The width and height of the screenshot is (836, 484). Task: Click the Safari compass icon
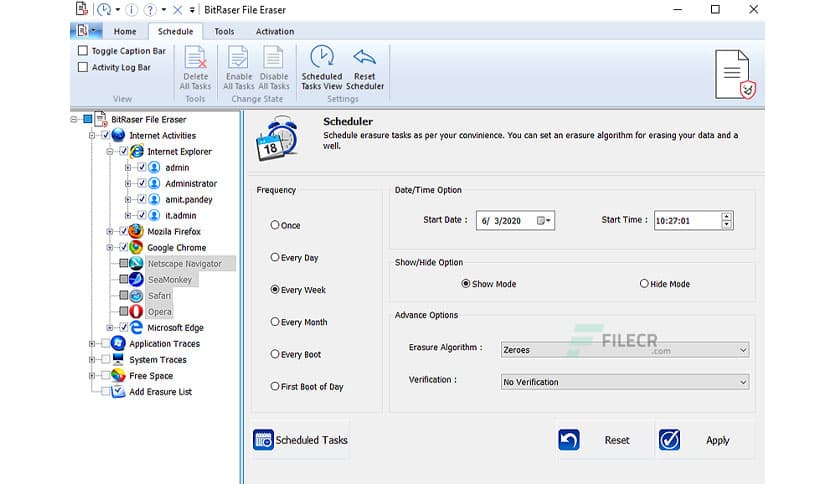pyautogui.click(x=136, y=295)
